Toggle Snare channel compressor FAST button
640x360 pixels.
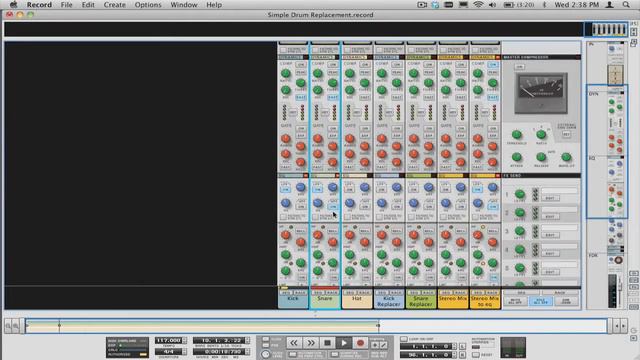333,98
